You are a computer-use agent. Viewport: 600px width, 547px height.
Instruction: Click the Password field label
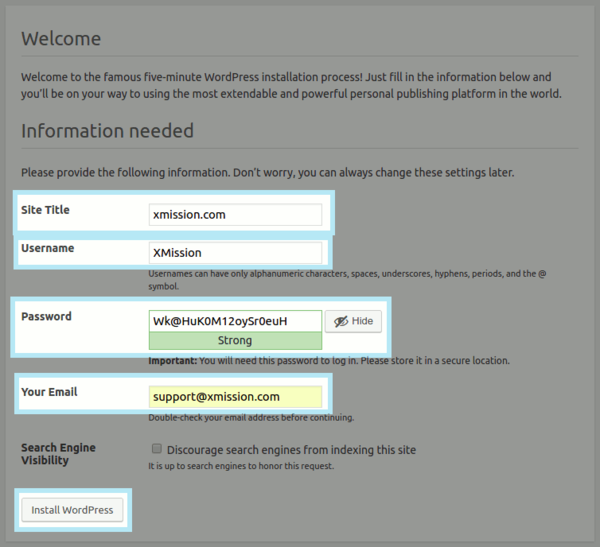click(x=46, y=316)
